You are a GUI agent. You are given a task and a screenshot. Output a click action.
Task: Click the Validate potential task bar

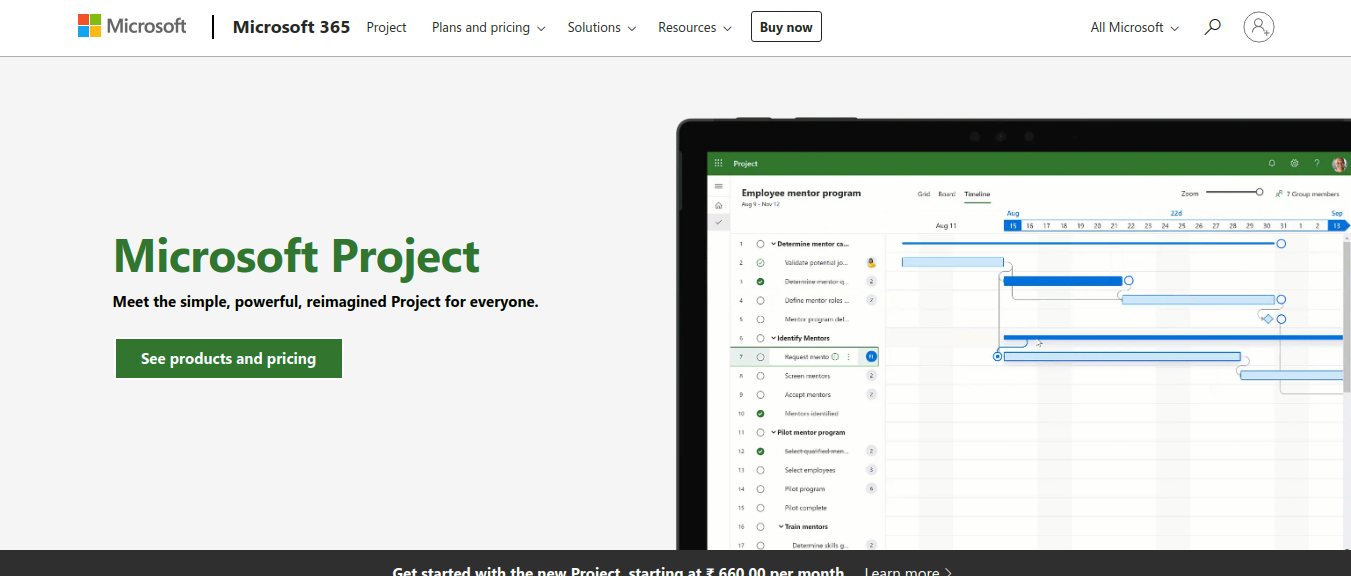tap(953, 262)
